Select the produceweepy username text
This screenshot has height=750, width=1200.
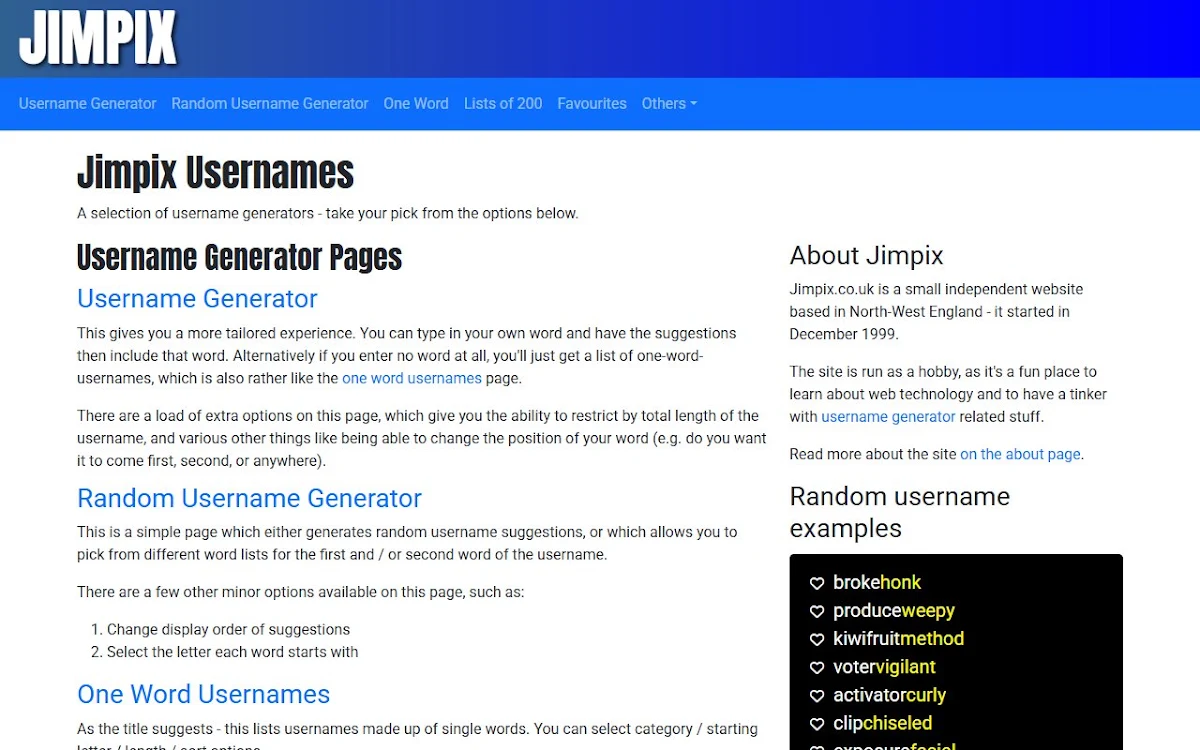pos(894,610)
